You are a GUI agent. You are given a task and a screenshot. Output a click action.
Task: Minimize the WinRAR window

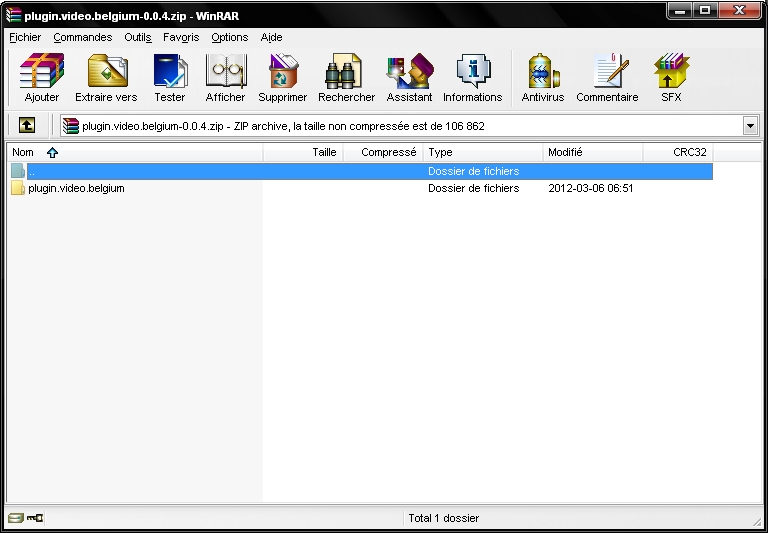pos(680,10)
